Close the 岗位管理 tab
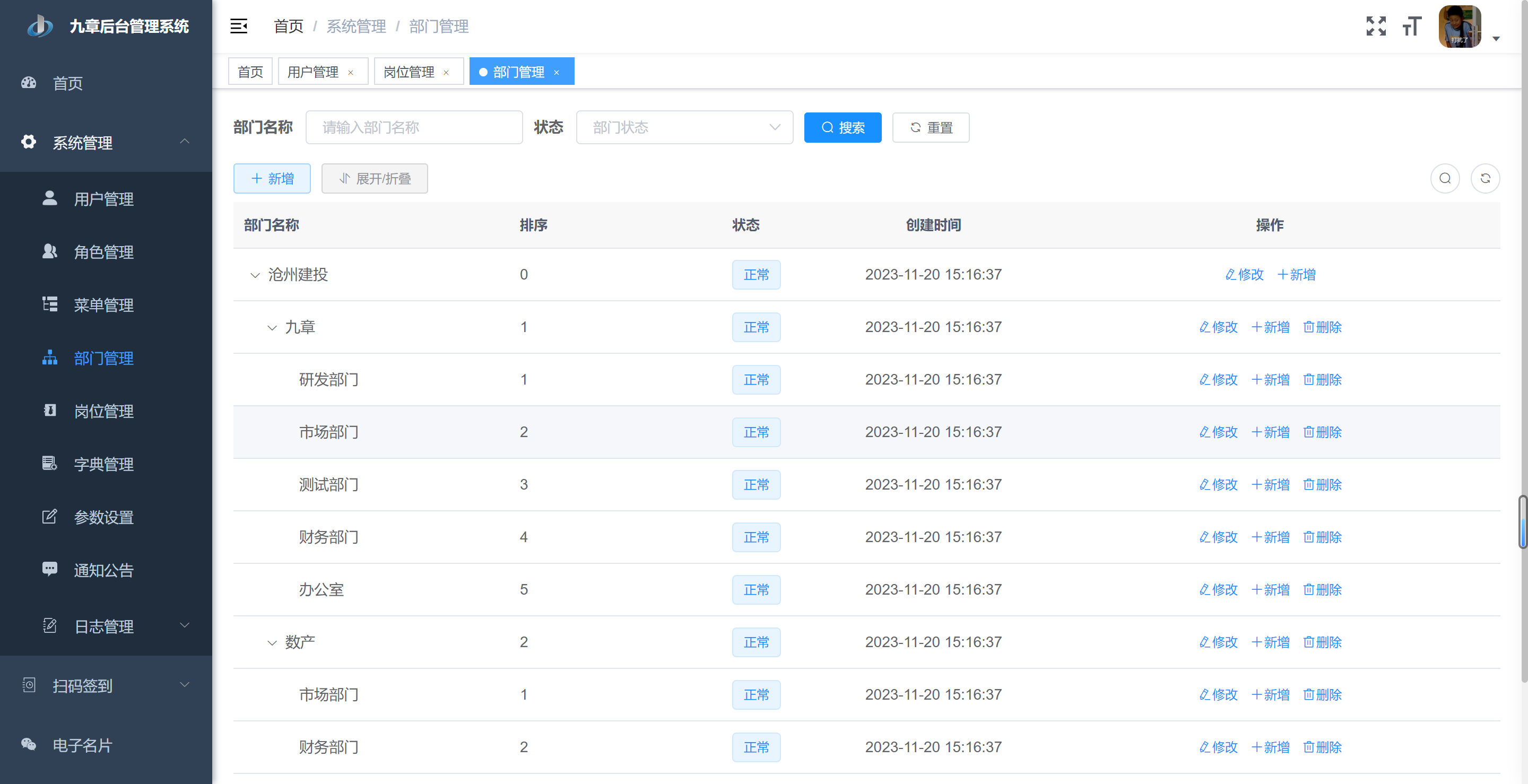Image resolution: width=1528 pixels, height=784 pixels. (446, 72)
